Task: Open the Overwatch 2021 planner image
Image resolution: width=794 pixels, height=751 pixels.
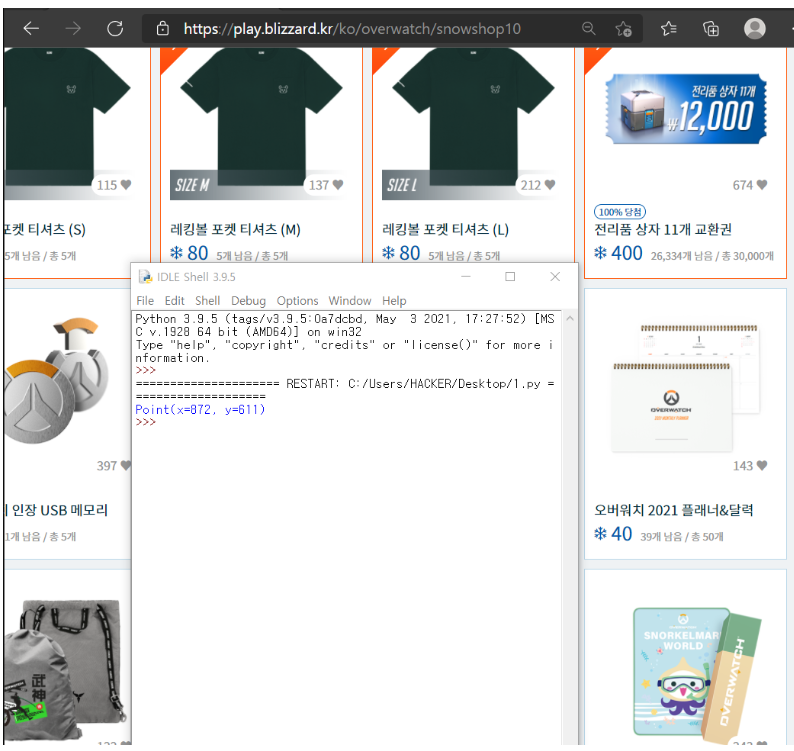Action: (x=686, y=388)
